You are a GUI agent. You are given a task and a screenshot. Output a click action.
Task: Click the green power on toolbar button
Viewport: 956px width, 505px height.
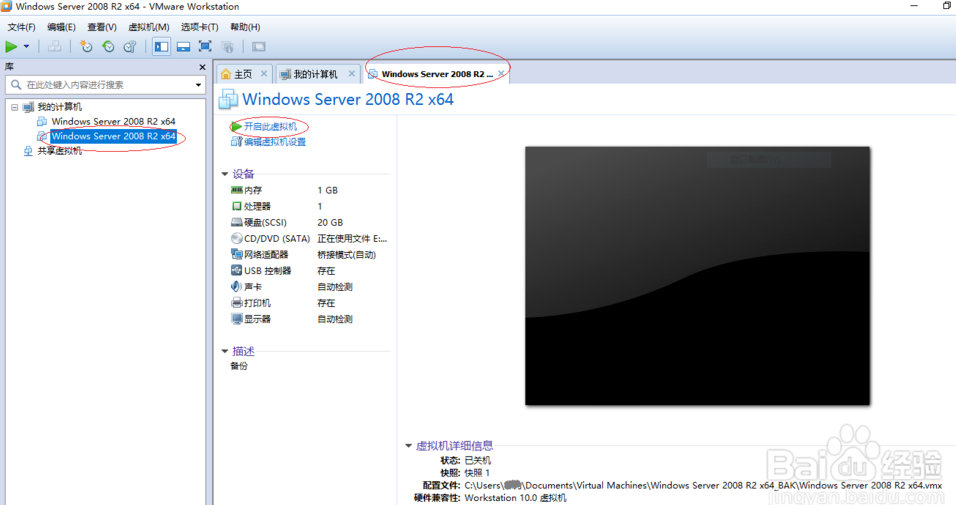pos(11,46)
